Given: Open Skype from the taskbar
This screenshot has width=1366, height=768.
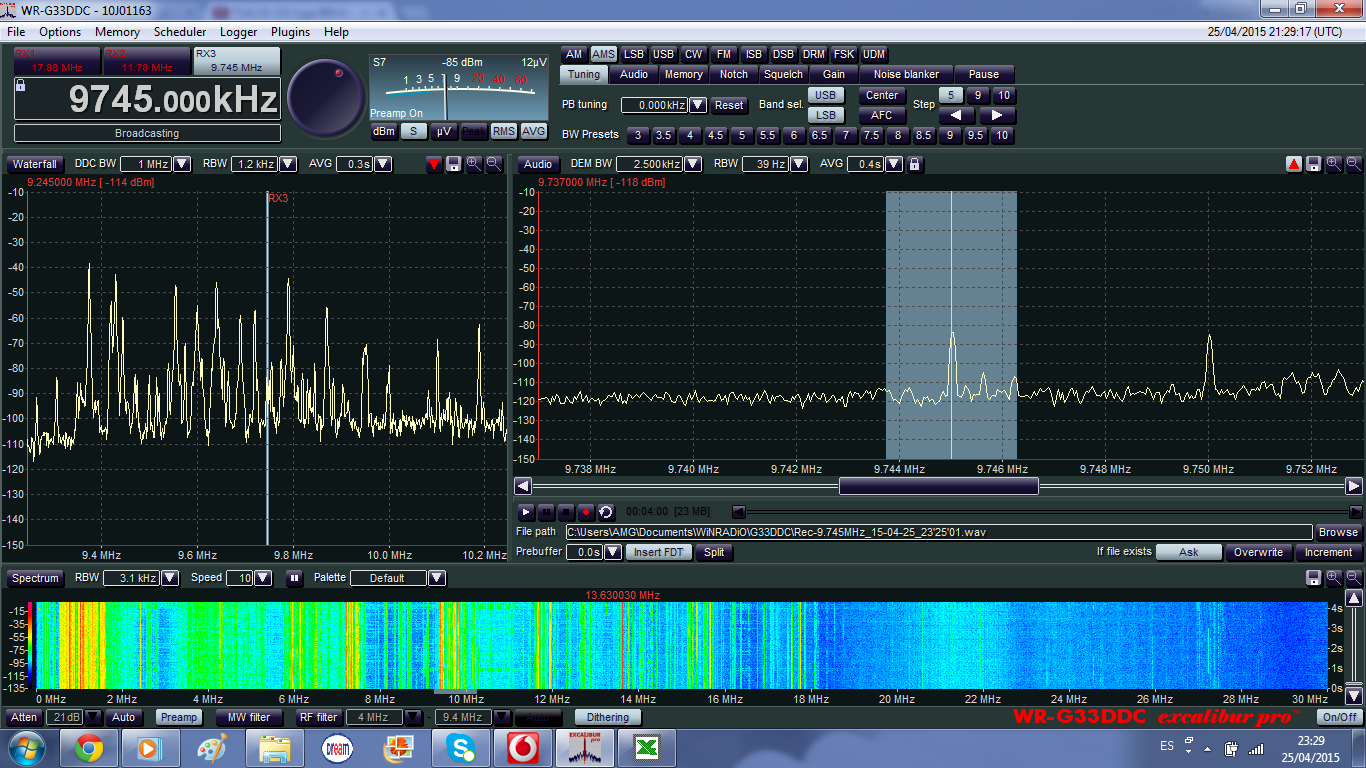Looking at the screenshot, I should coord(461,747).
